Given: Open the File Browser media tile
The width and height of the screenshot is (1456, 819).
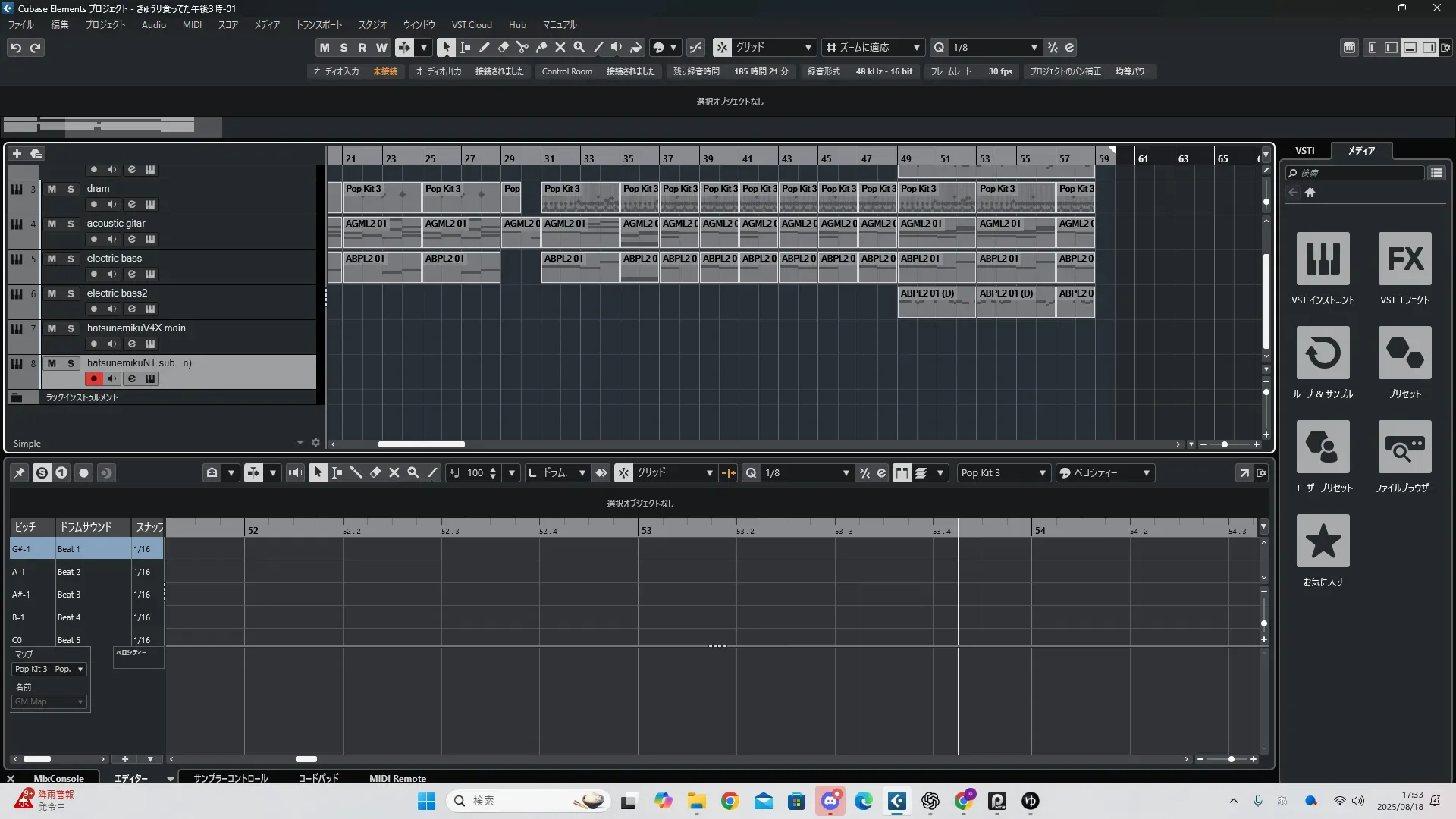Looking at the screenshot, I should point(1404,447).
